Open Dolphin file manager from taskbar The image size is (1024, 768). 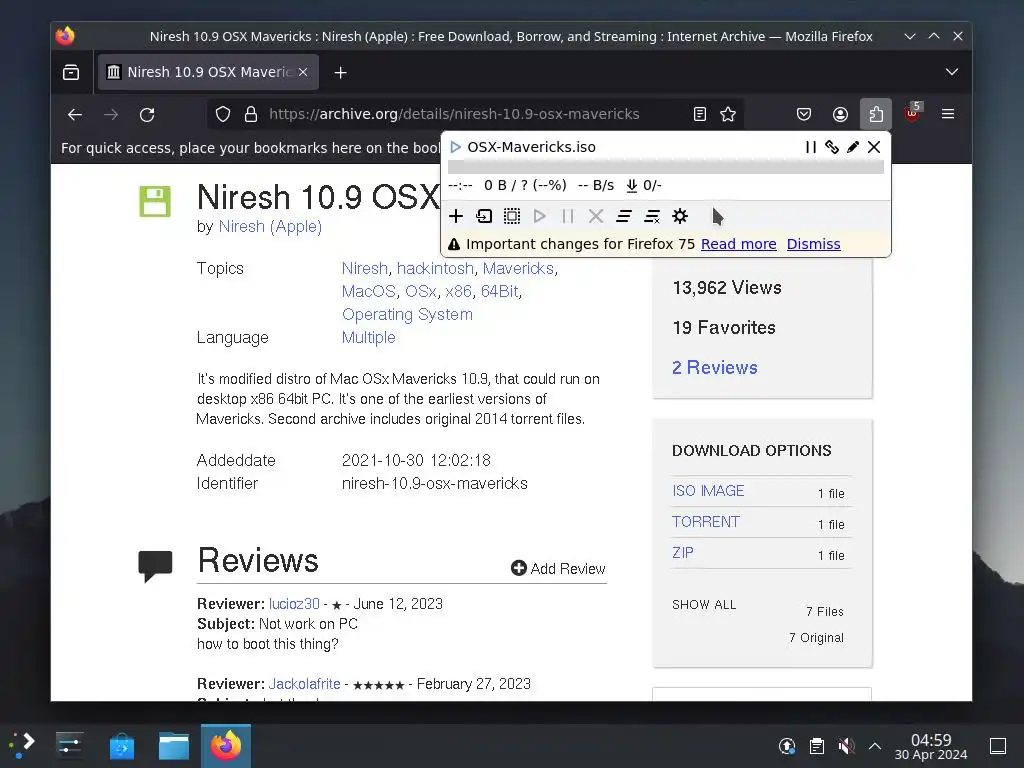coord(174,746)
